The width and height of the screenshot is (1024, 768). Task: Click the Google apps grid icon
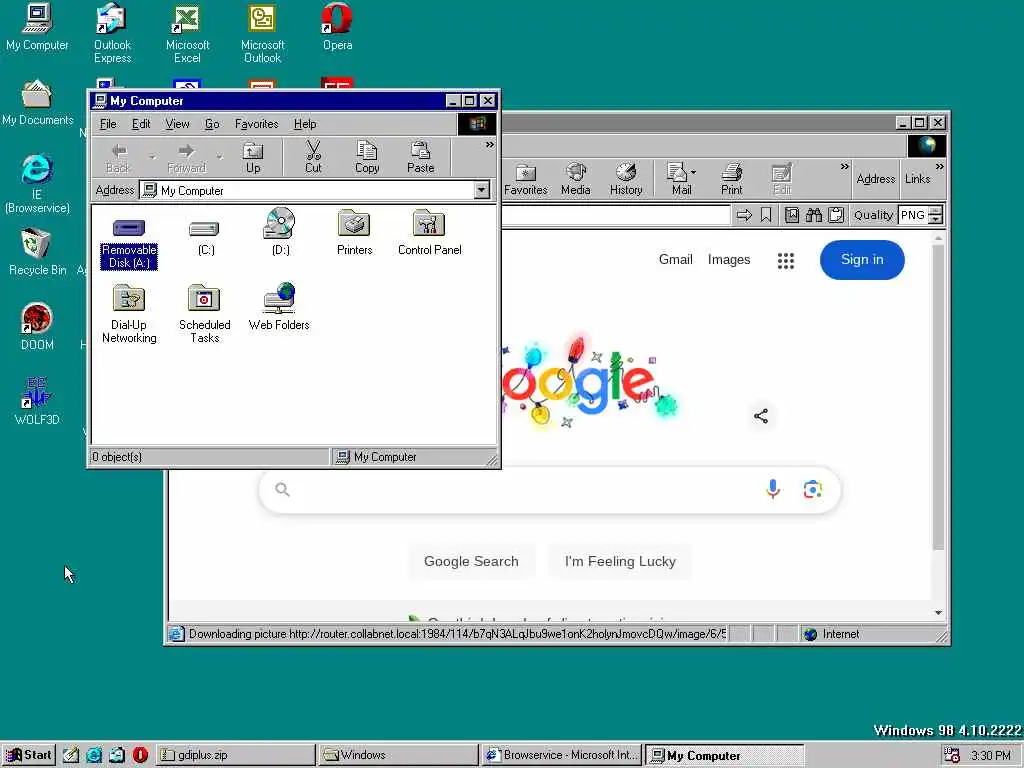[786, 261]
